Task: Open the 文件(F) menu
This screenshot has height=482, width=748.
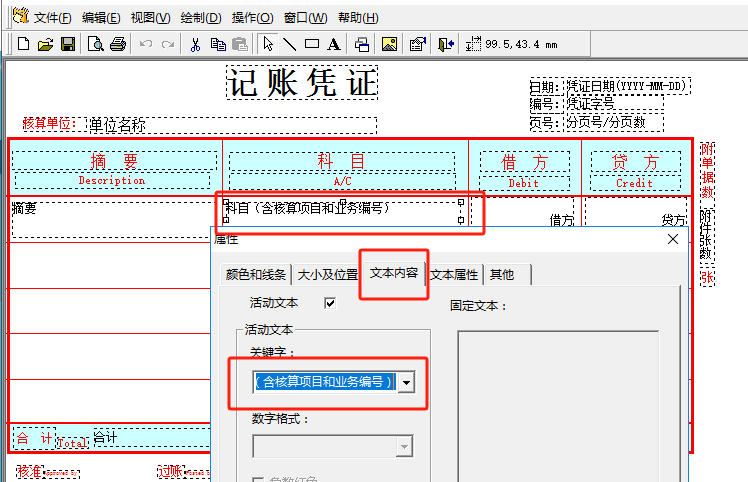Action: click(x=52, y=18)
